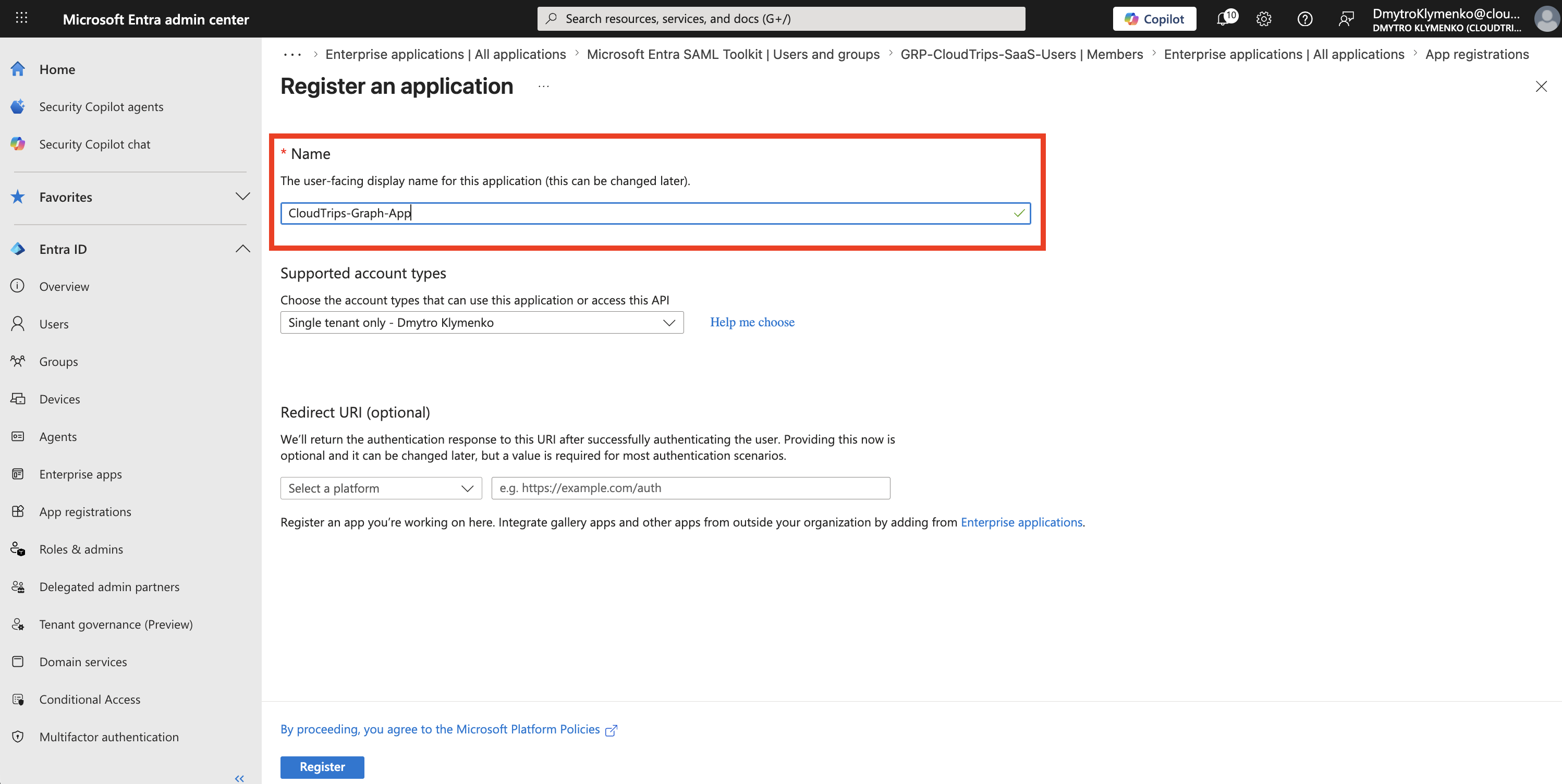Click the Microsoft Entra admin center title
Viewport: 1562px width, 784px height.
pyautogui.click(x=156, y=19)
